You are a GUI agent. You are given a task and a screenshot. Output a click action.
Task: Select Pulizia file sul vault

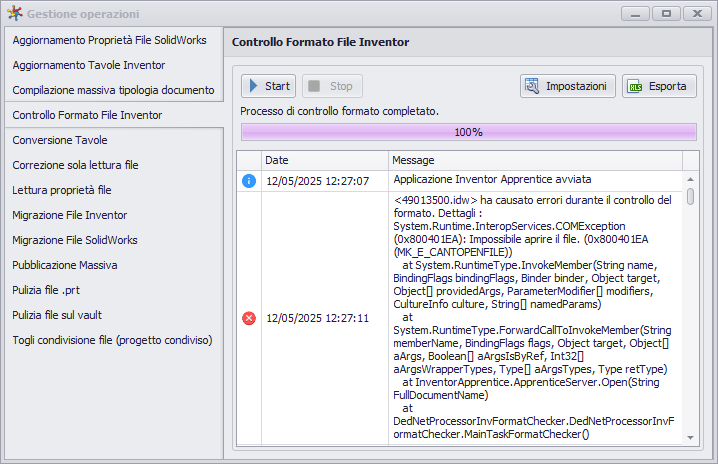click(57, 315)
